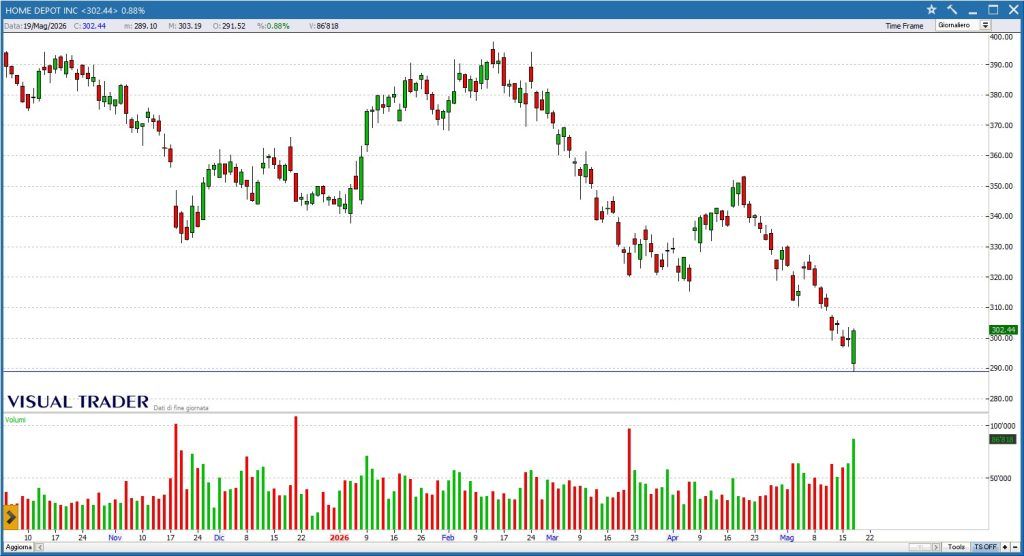Click the Aggiorna button

coord(18,547)
